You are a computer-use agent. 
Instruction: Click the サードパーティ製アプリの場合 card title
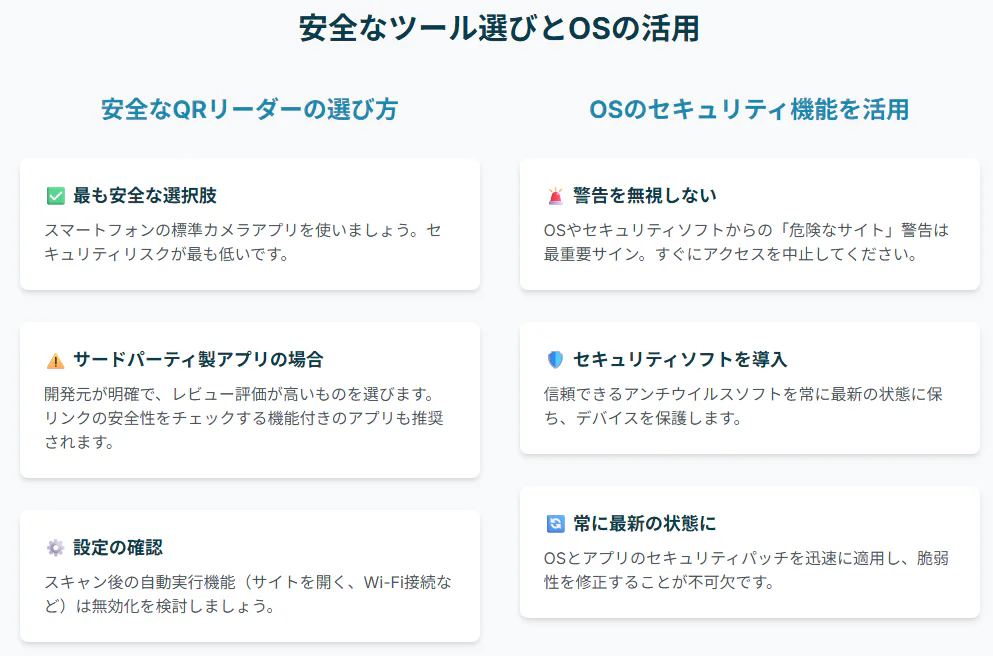(x=198, y=359)
